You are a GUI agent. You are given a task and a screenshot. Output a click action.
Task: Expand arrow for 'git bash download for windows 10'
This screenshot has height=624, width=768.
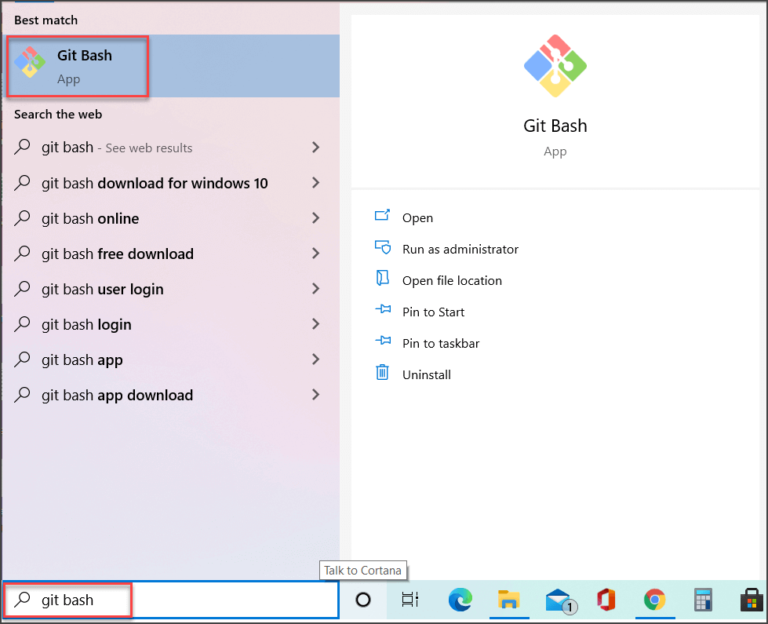pos(316,183)
